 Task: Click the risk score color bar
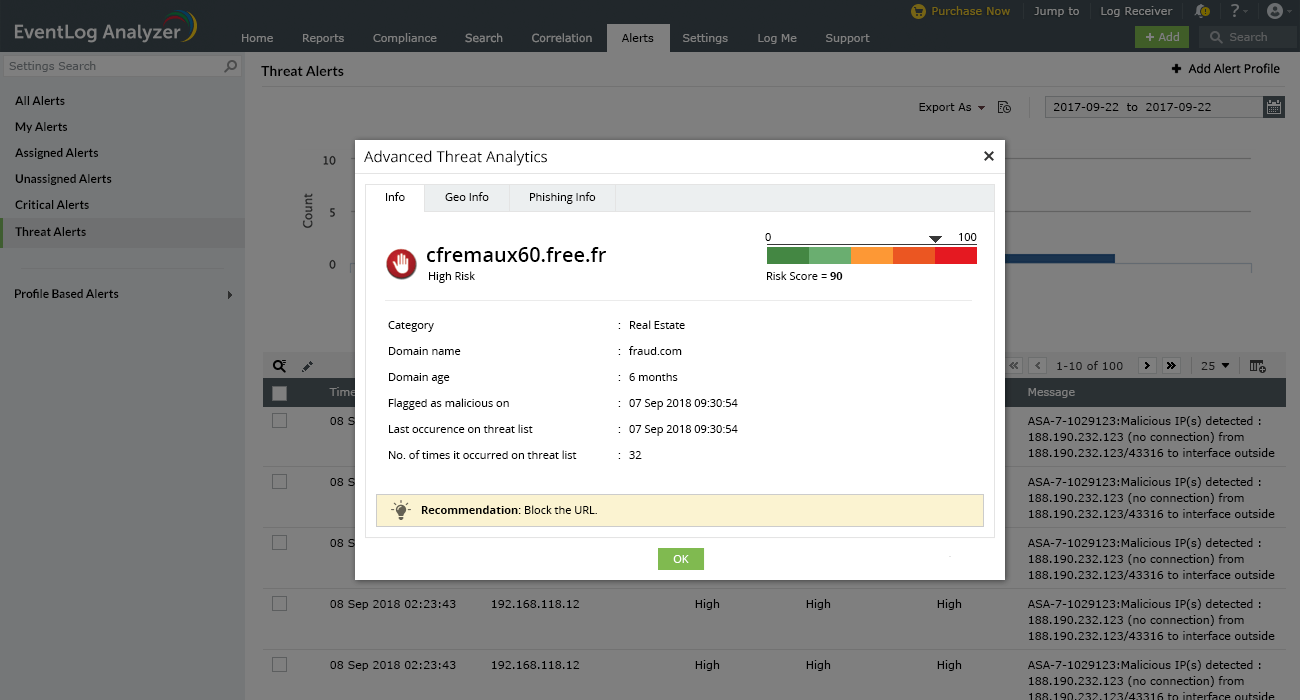871,256
